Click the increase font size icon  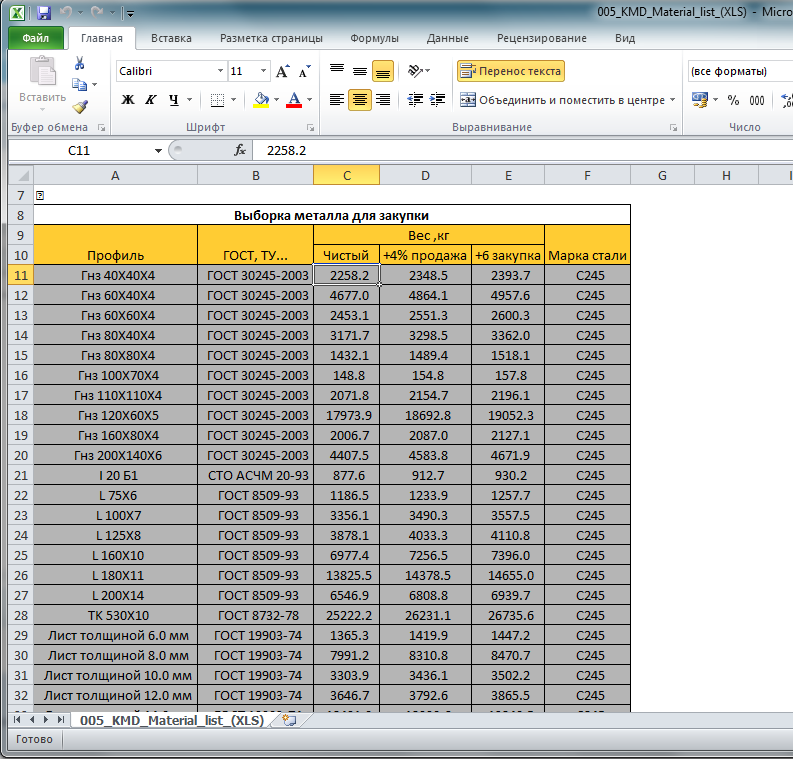pyautogui.click(x=282, y=72)
